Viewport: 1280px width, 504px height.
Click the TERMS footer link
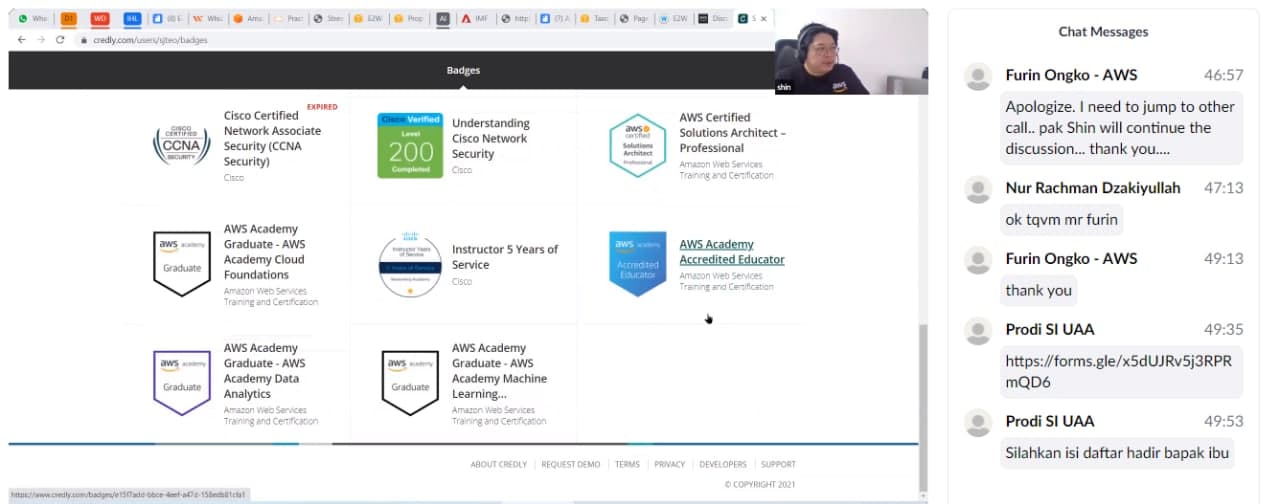click(x=627, y=464)
